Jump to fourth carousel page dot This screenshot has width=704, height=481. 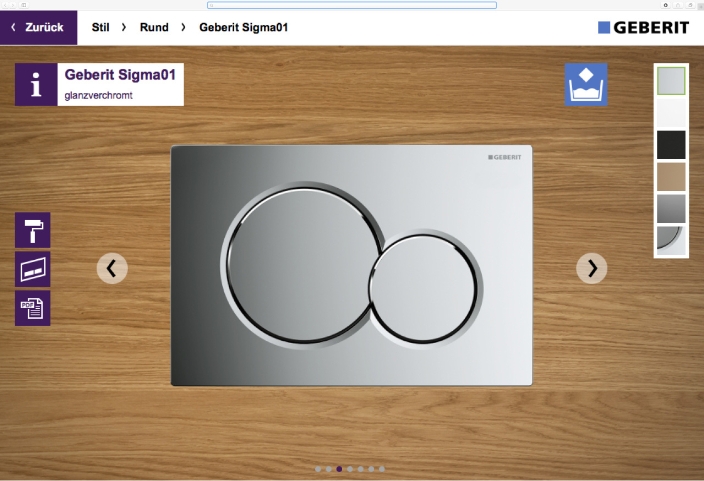(350, 469)
